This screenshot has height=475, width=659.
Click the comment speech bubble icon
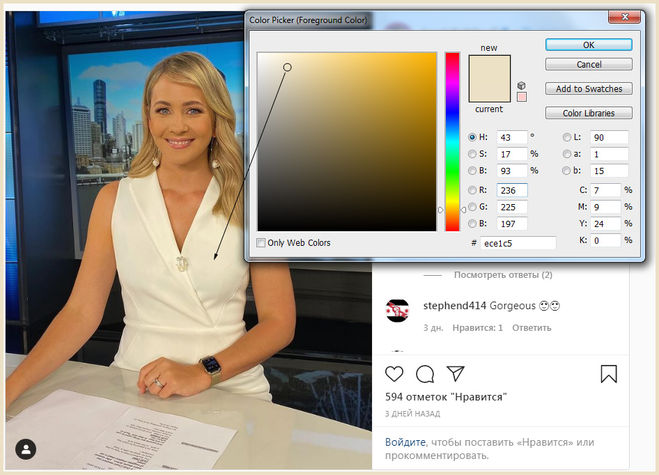(x=424, y=374)
